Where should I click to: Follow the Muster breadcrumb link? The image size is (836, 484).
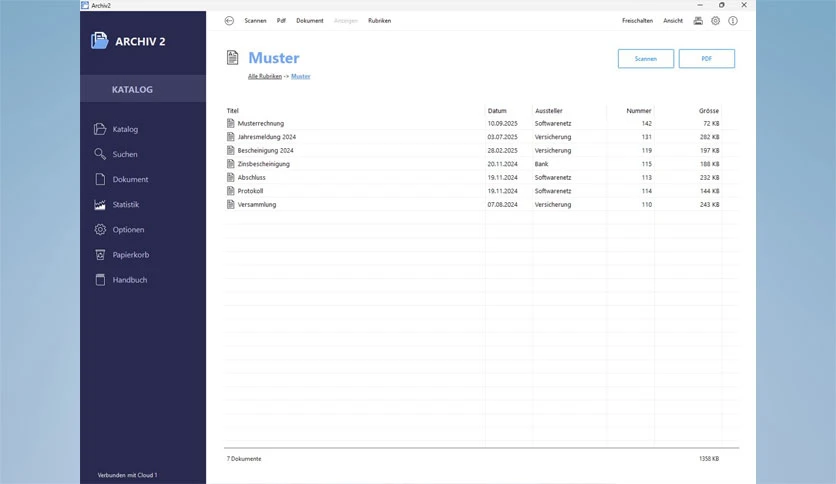point(301,76)
